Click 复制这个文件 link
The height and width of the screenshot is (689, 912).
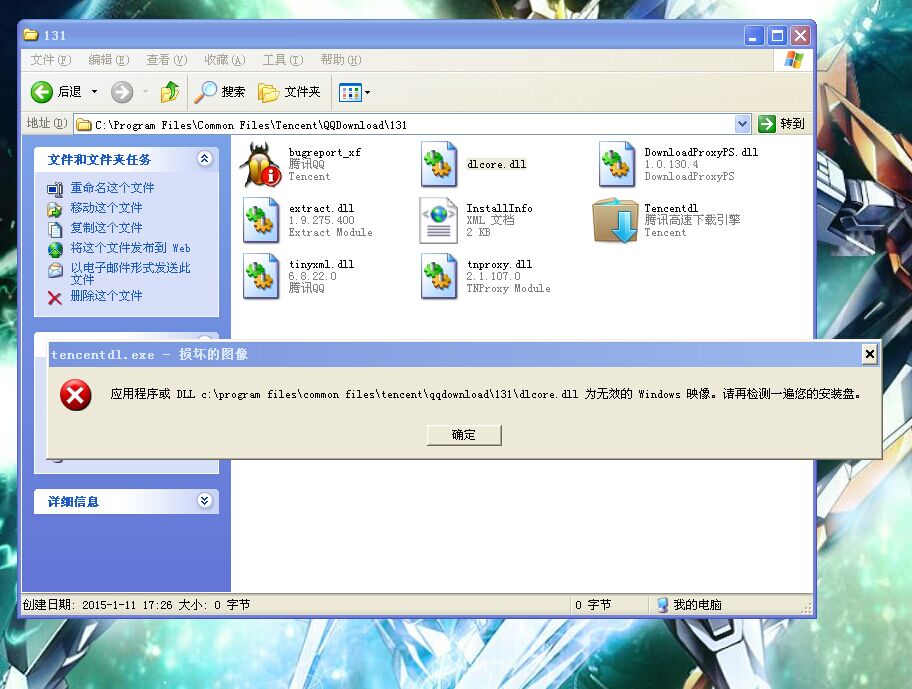[x=106, y=227]
